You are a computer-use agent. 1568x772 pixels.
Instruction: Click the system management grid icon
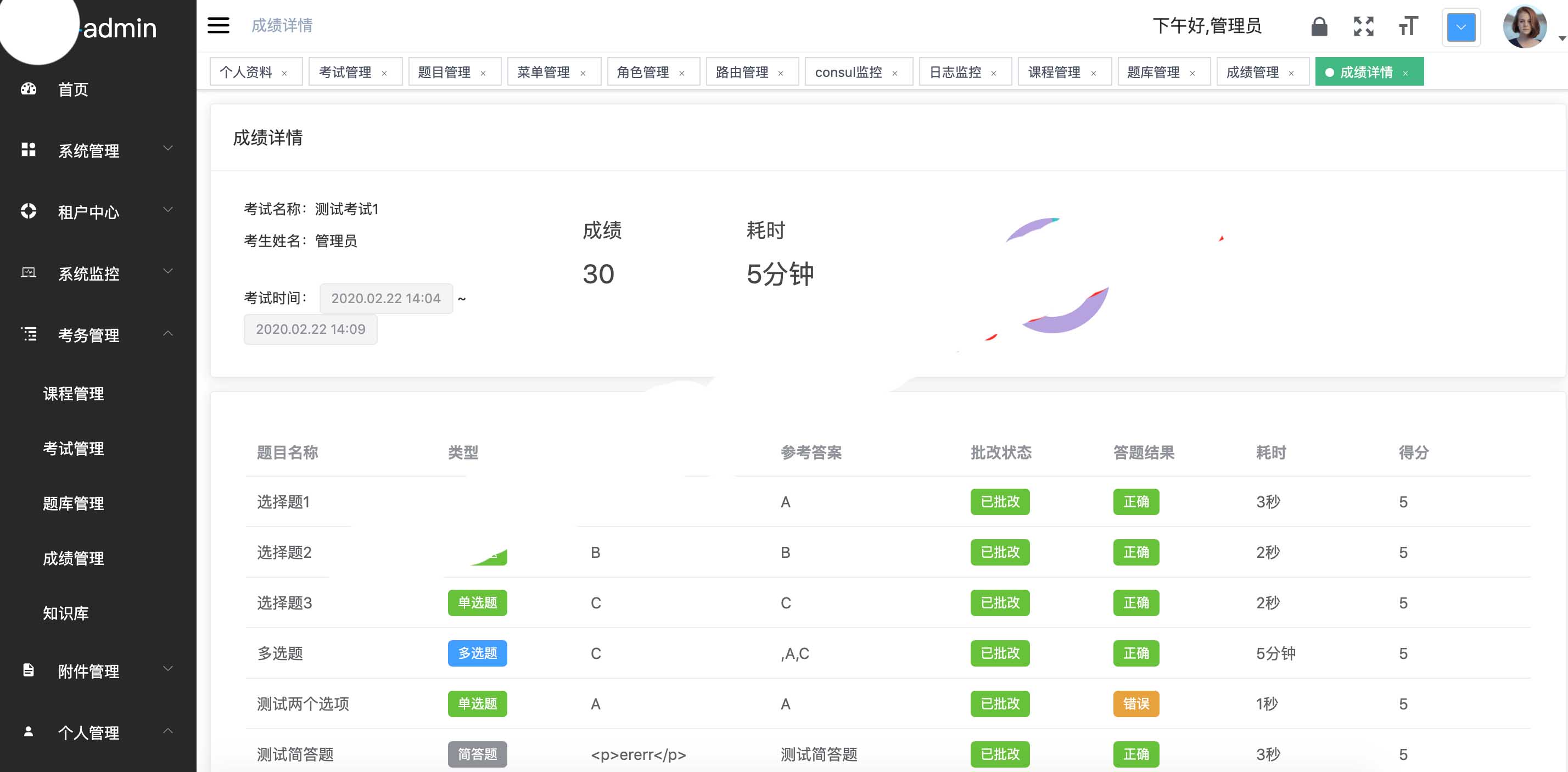[x=29, y=150]
